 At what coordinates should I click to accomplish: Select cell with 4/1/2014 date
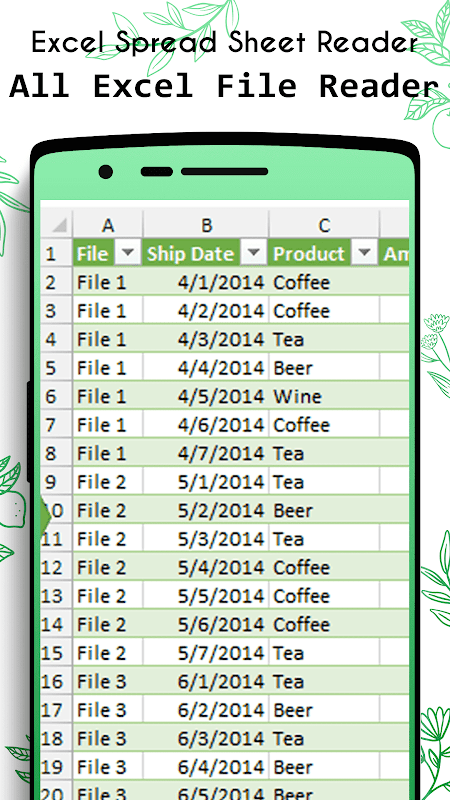coord(206,282)
